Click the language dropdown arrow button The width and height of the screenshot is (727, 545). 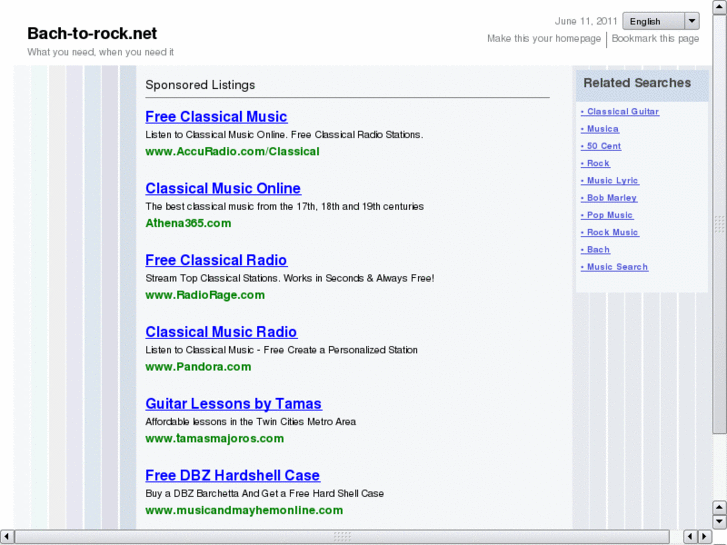point(692,21)
